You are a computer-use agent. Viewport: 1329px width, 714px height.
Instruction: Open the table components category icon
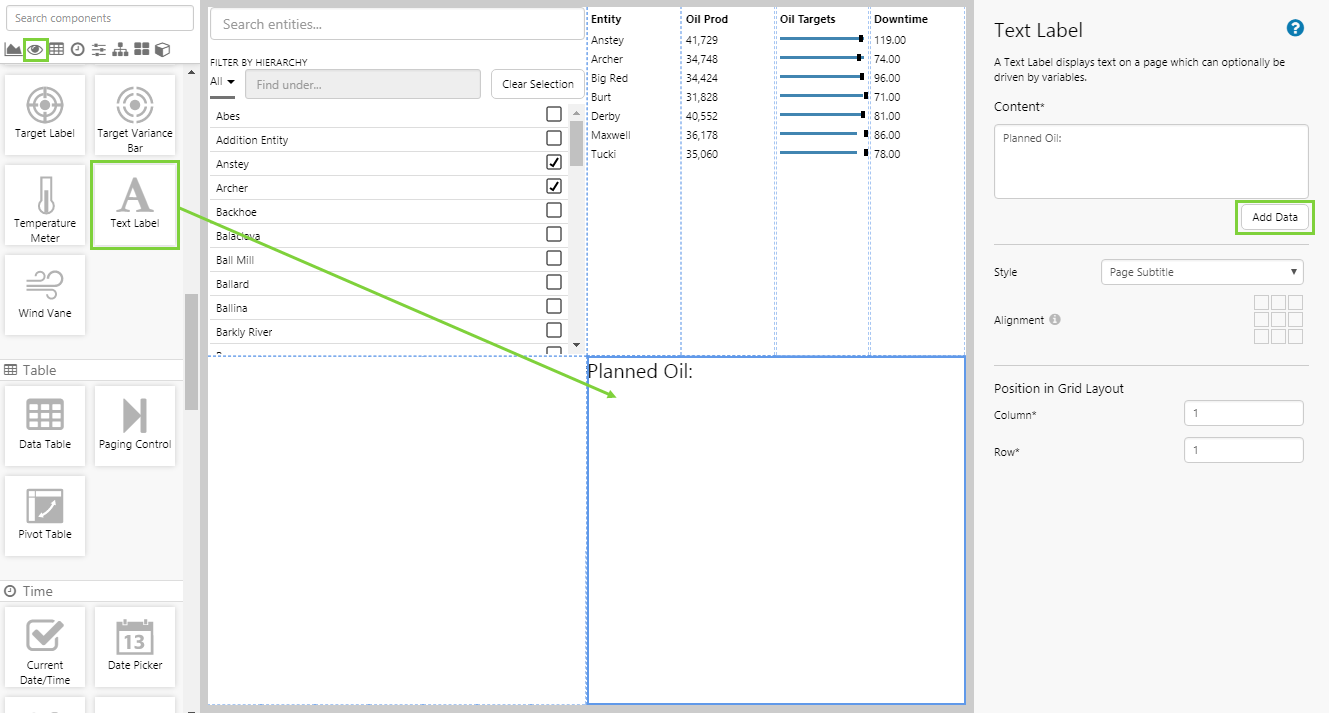pyautogui.click(x=56, y=49)
